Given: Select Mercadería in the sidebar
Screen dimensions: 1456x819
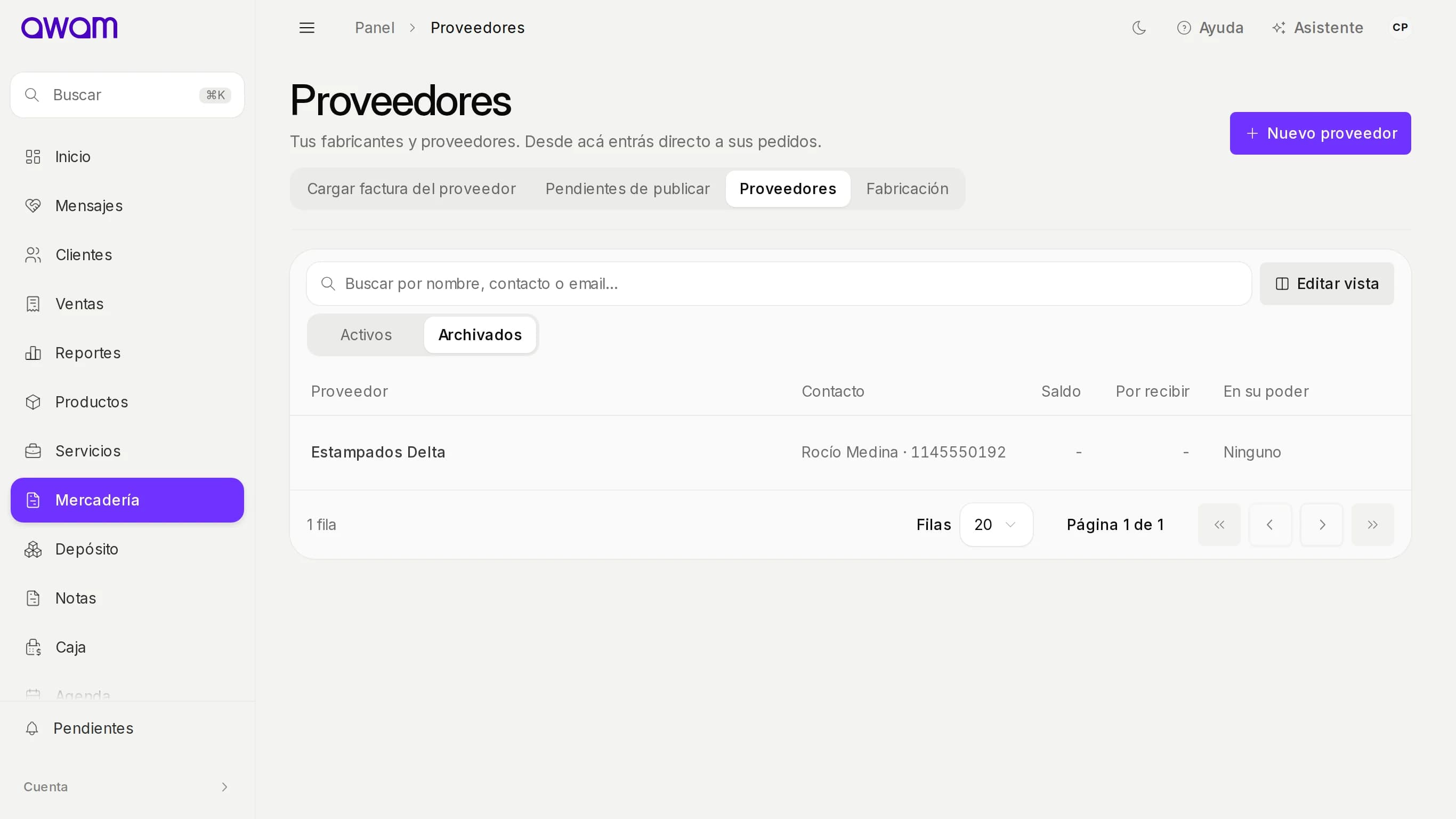Looking at the screenshot, I should click(127, 500).
